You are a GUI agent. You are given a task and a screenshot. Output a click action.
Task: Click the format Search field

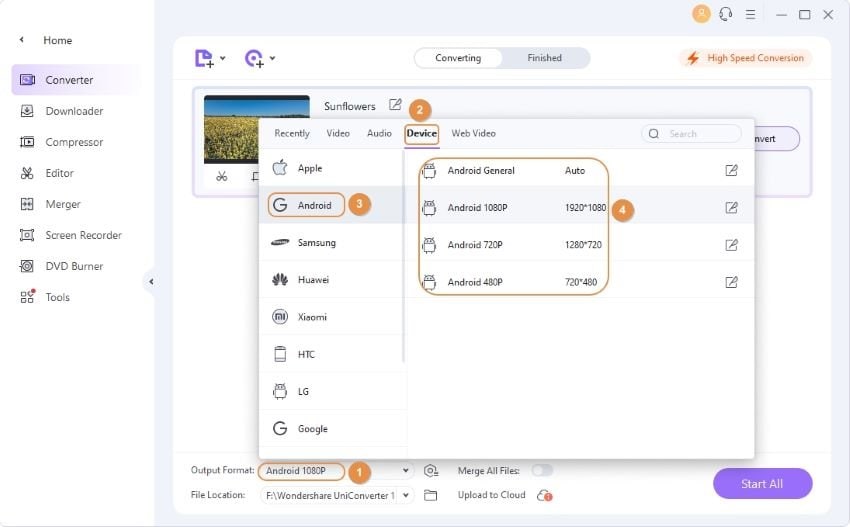pos(691,133)
